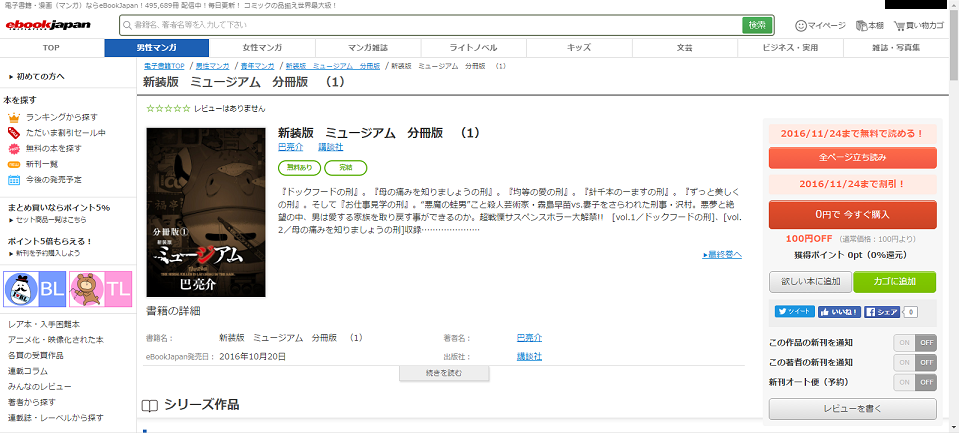Open author link 巴亮介 under title
This screenshot has width=959, height=433.
click(291, 147)
